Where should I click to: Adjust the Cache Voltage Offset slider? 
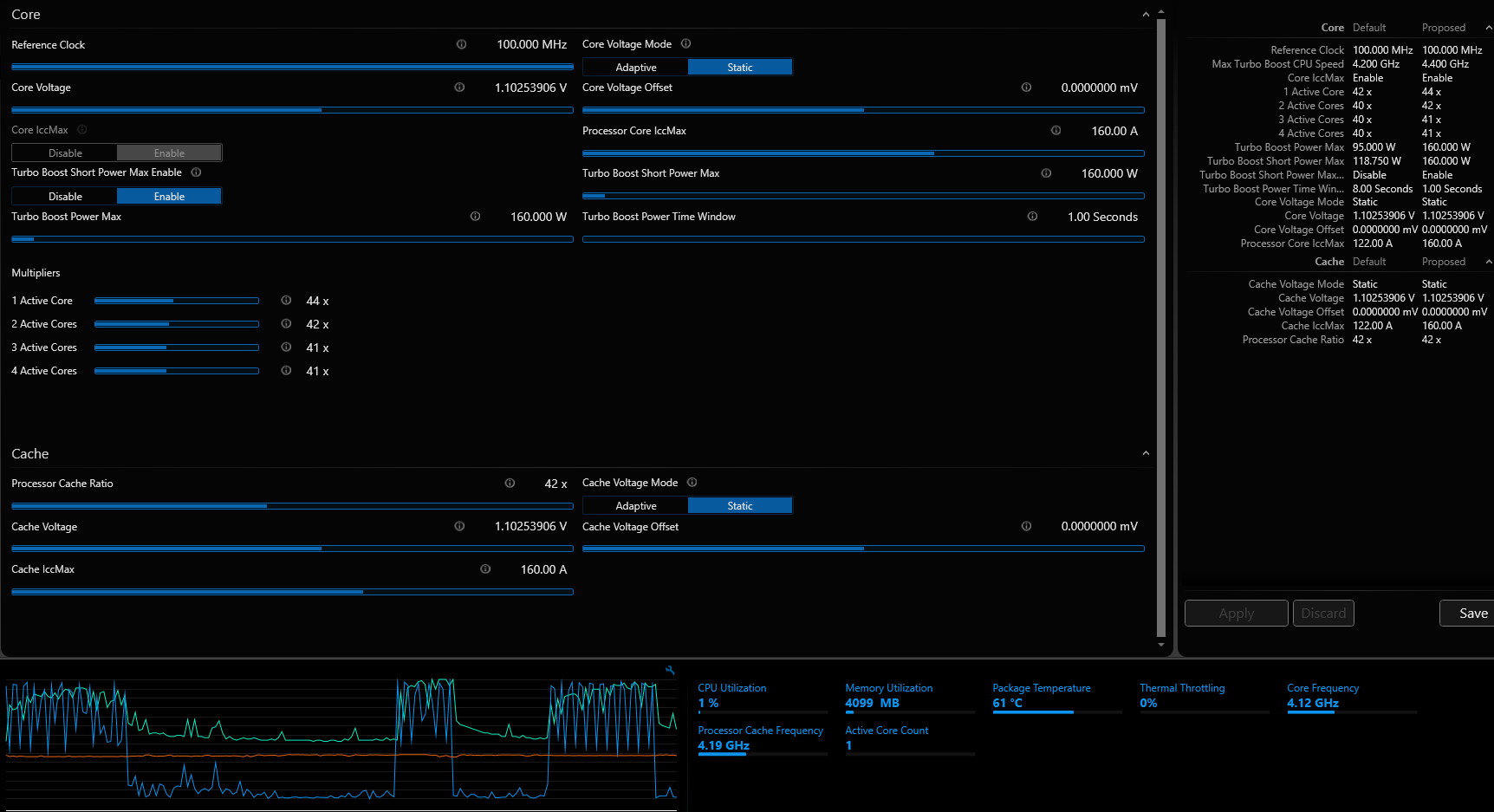(x=863, y=549)
